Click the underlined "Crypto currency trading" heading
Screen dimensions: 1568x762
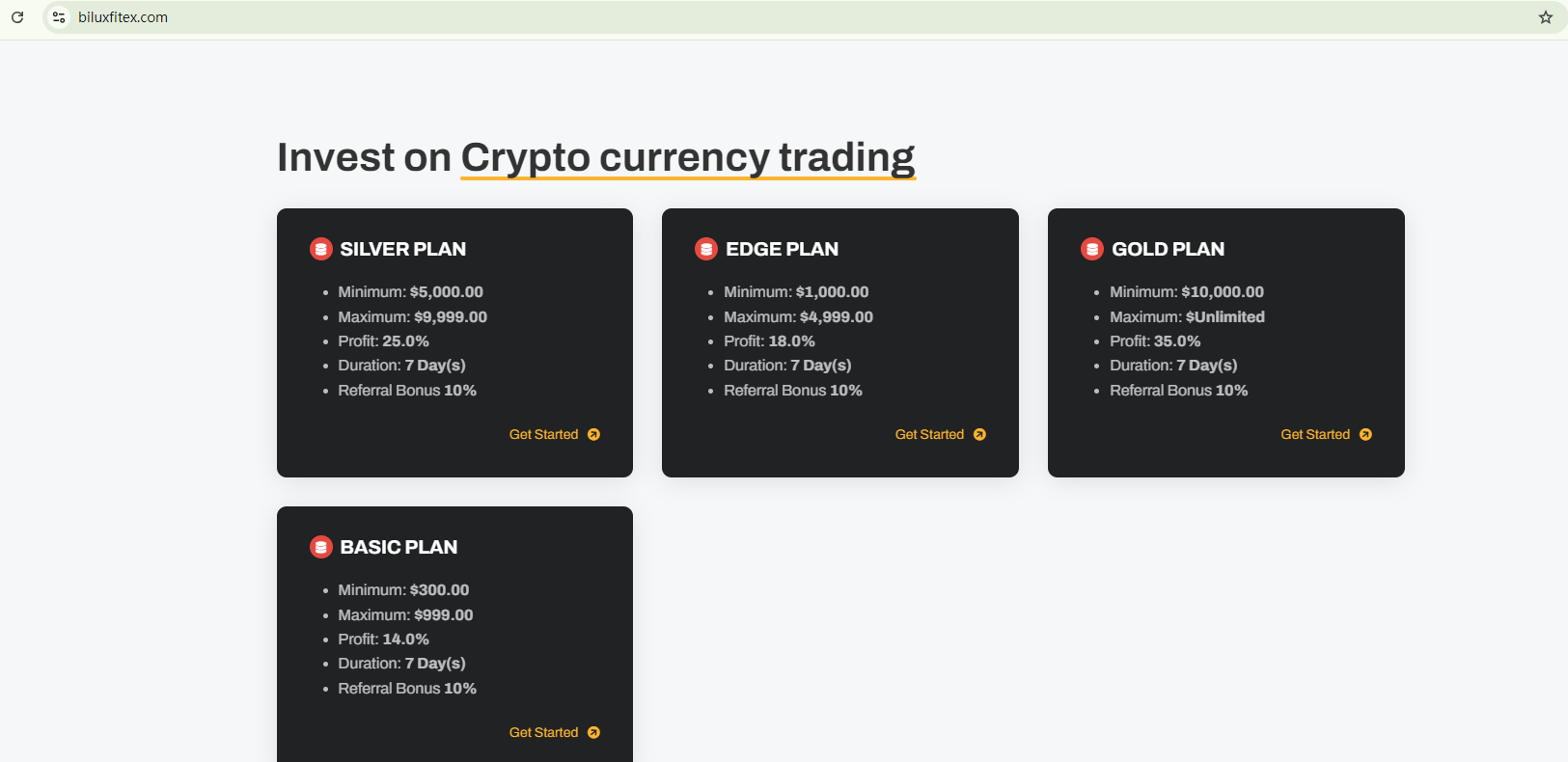click(x=687, y=158)
